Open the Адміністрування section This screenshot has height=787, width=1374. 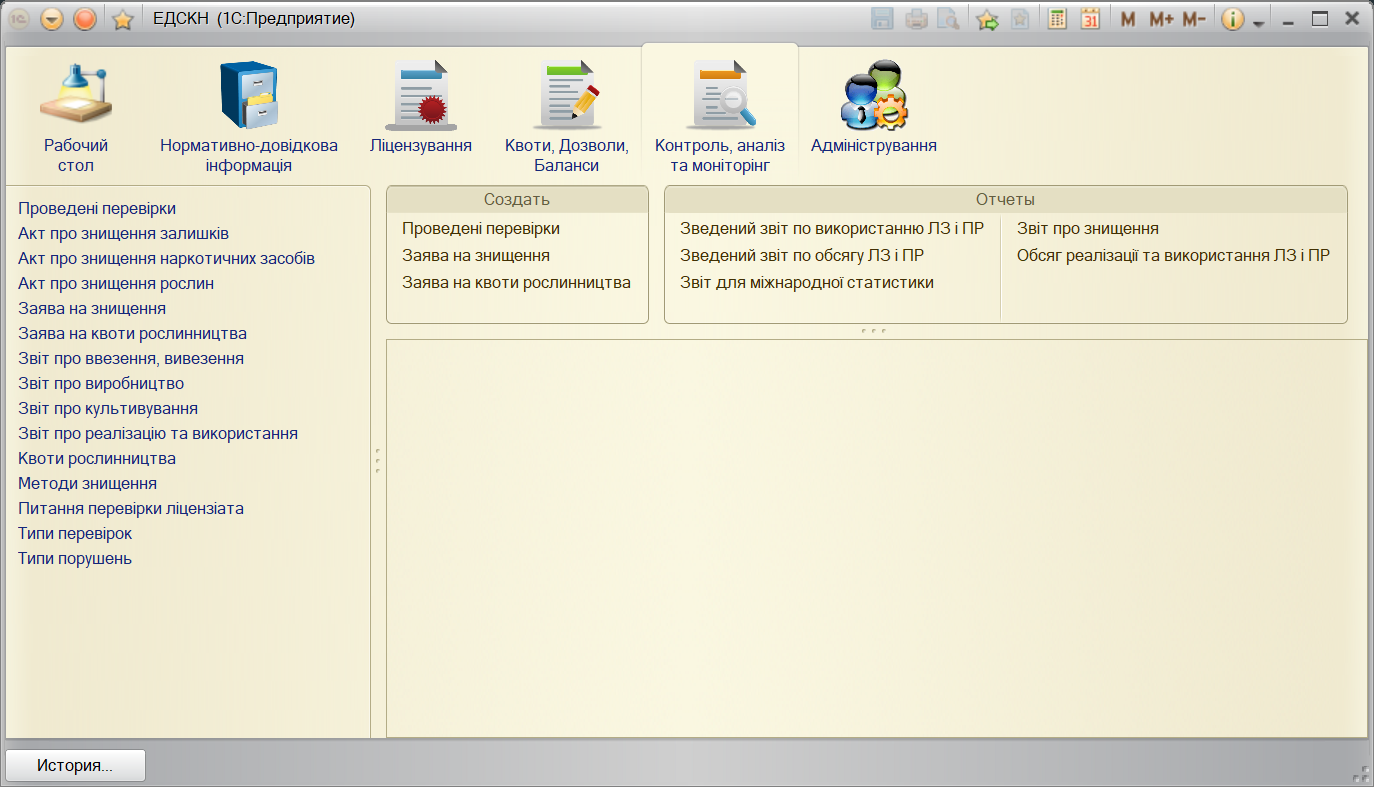click(x=874, y=106)
